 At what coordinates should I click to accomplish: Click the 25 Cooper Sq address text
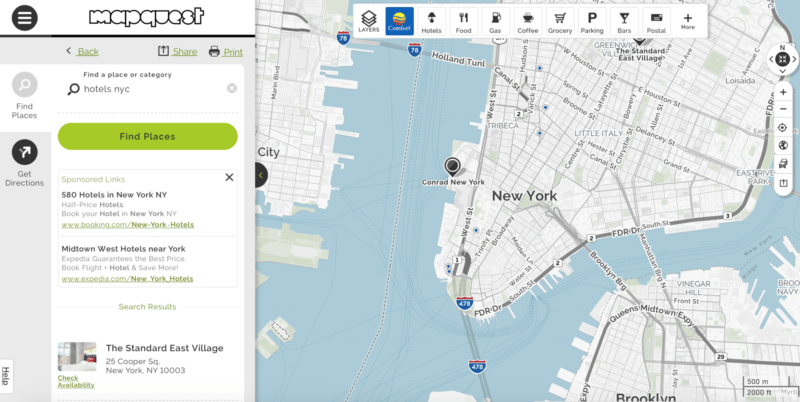coord(133,361)
